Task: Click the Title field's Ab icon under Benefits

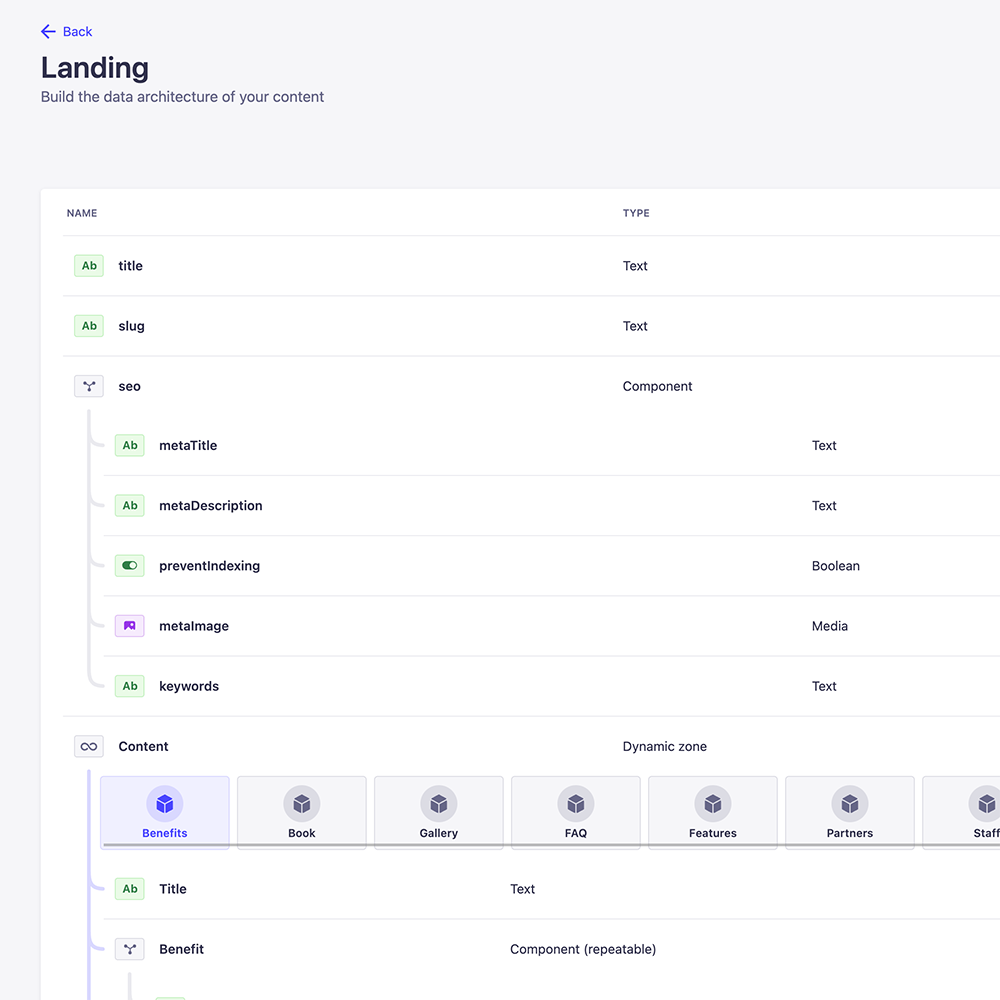Action: (129, 889)
